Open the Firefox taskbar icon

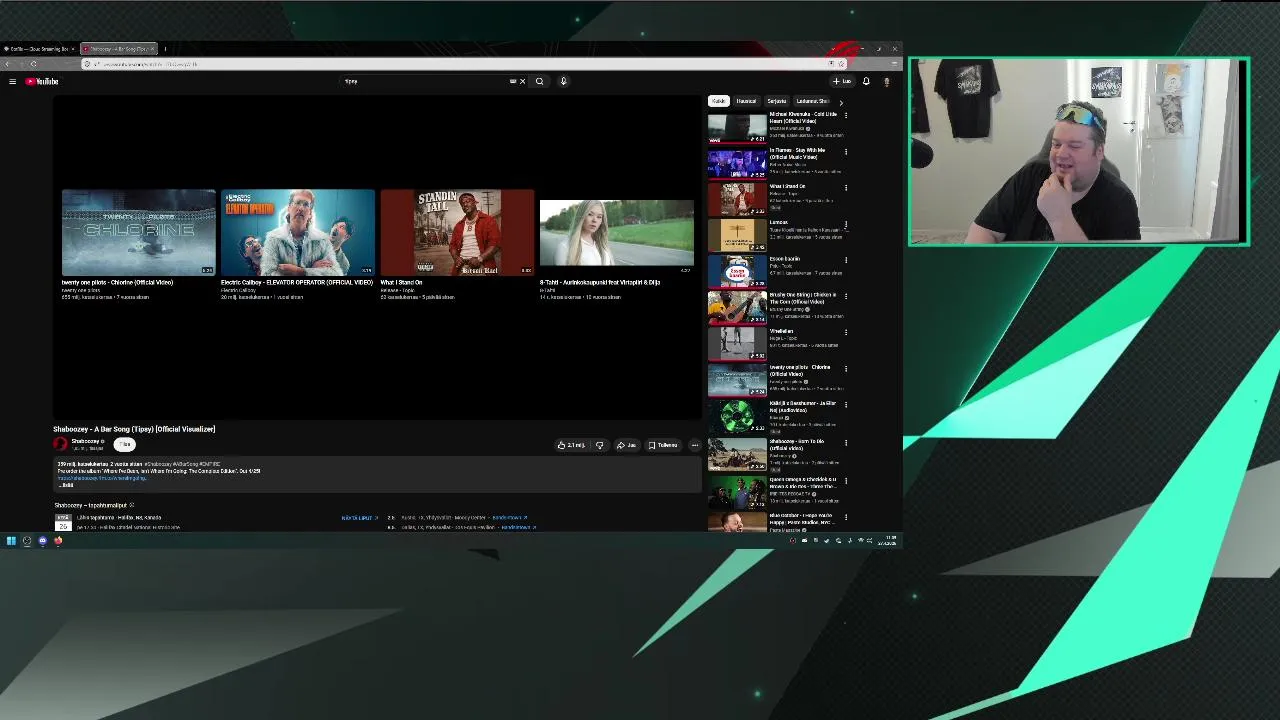point(58,541)
